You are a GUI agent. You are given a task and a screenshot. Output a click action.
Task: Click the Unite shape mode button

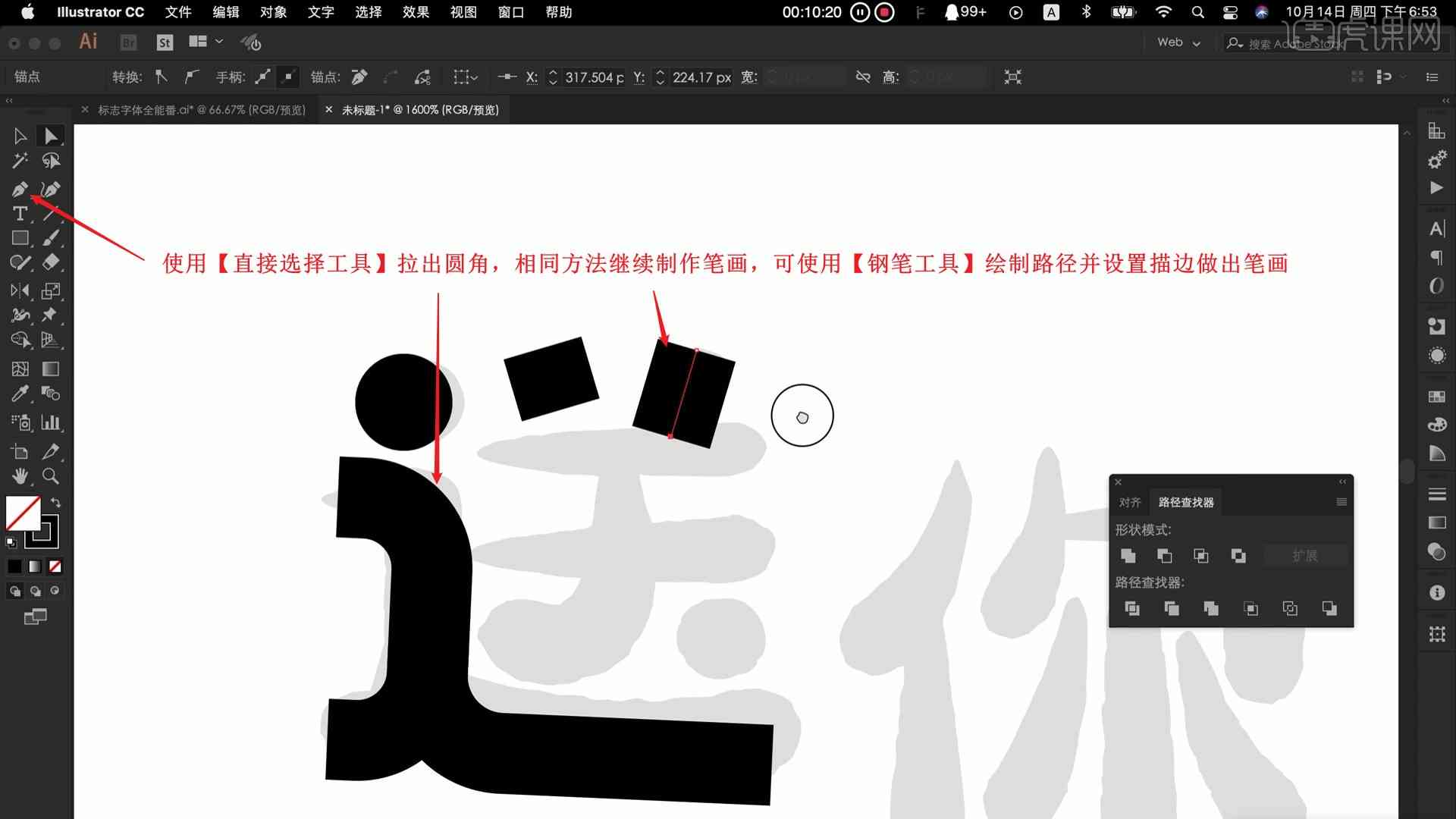(1128, 555)
